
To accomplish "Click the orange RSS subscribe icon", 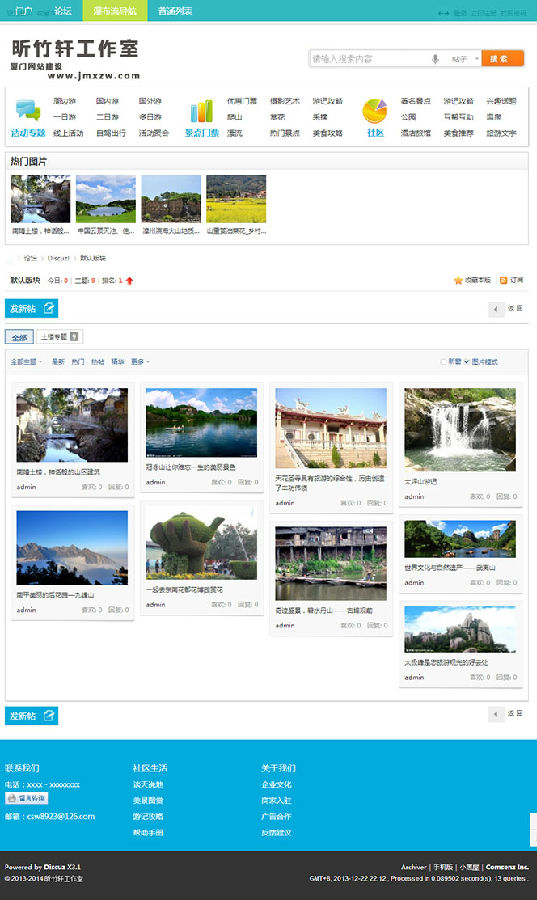I will [x=503, y=280].
